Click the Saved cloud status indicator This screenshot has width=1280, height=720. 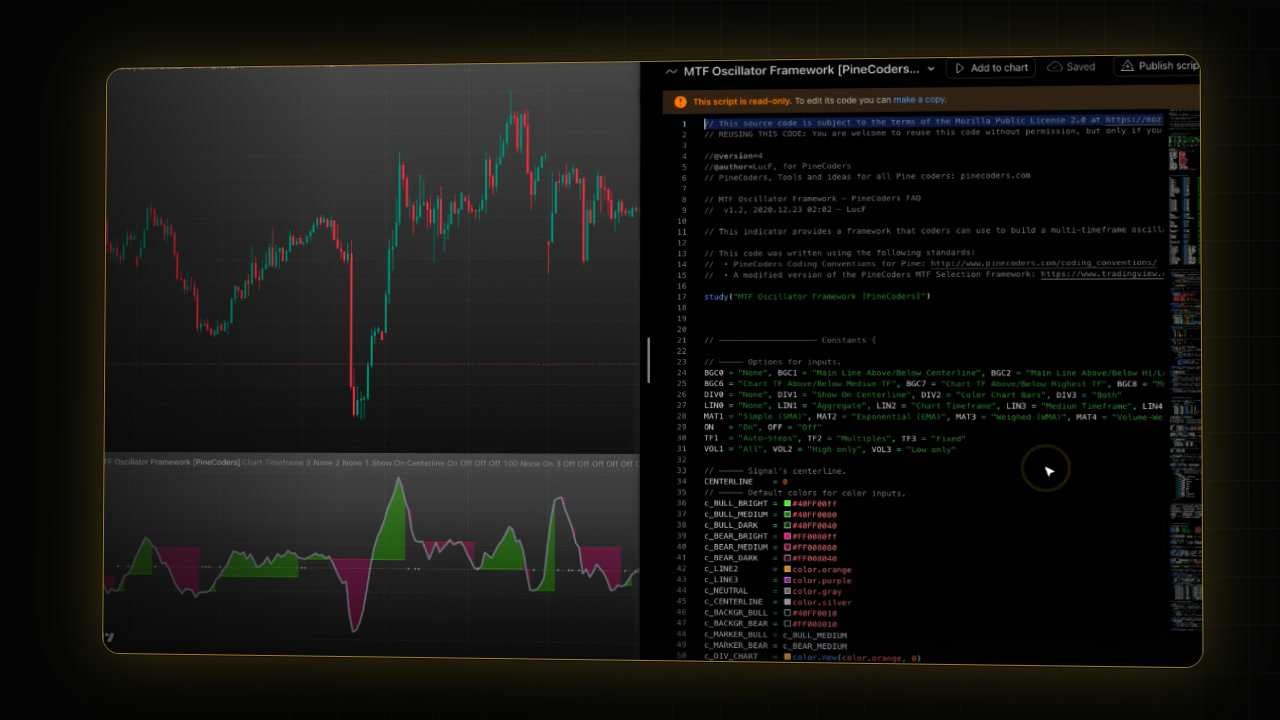click(1072, 67)
